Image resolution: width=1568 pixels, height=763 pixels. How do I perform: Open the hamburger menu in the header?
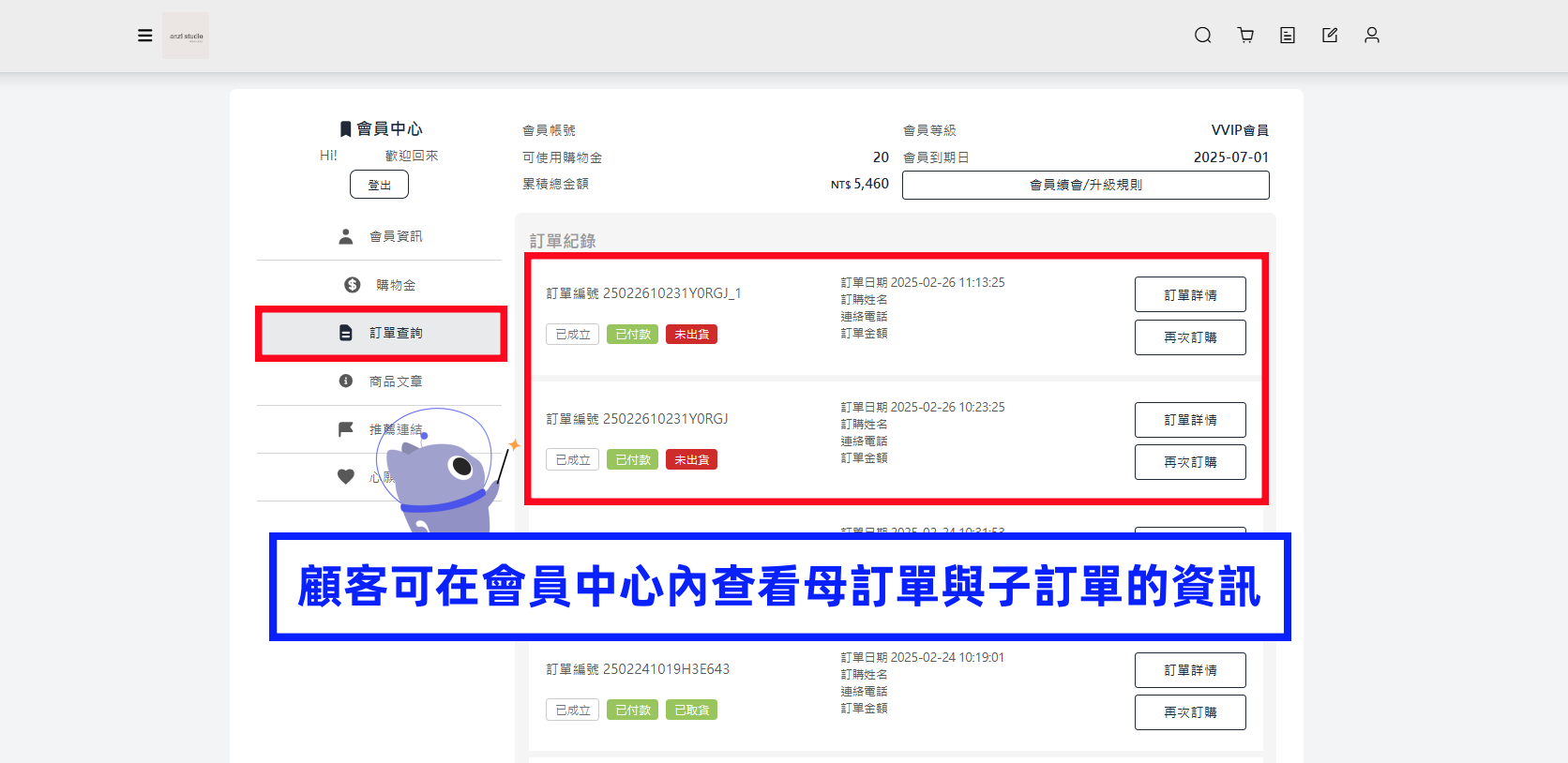145,36
